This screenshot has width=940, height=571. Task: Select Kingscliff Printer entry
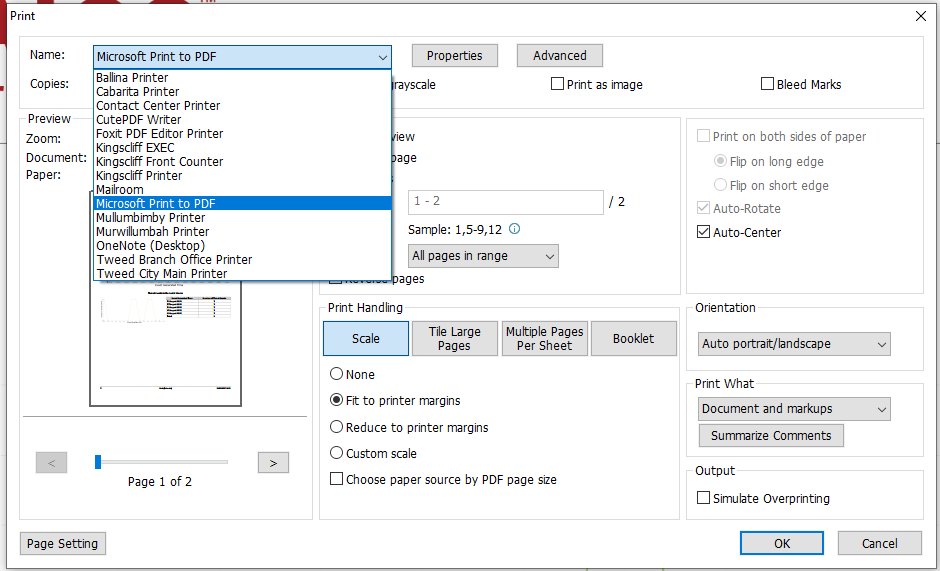click(x=243, y=175)
